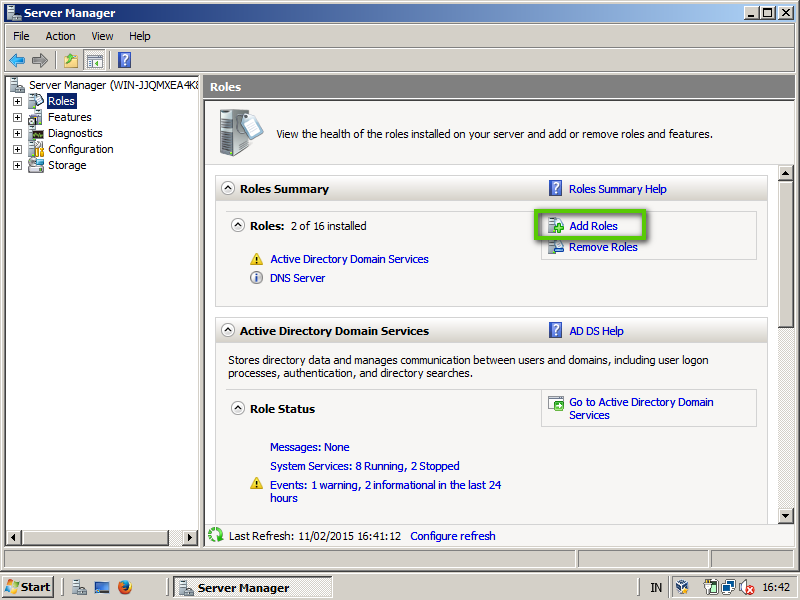Click Events: 1 warning, 2 informational link
The height and width of the screenshot is (600, 800).
(386, 491)
